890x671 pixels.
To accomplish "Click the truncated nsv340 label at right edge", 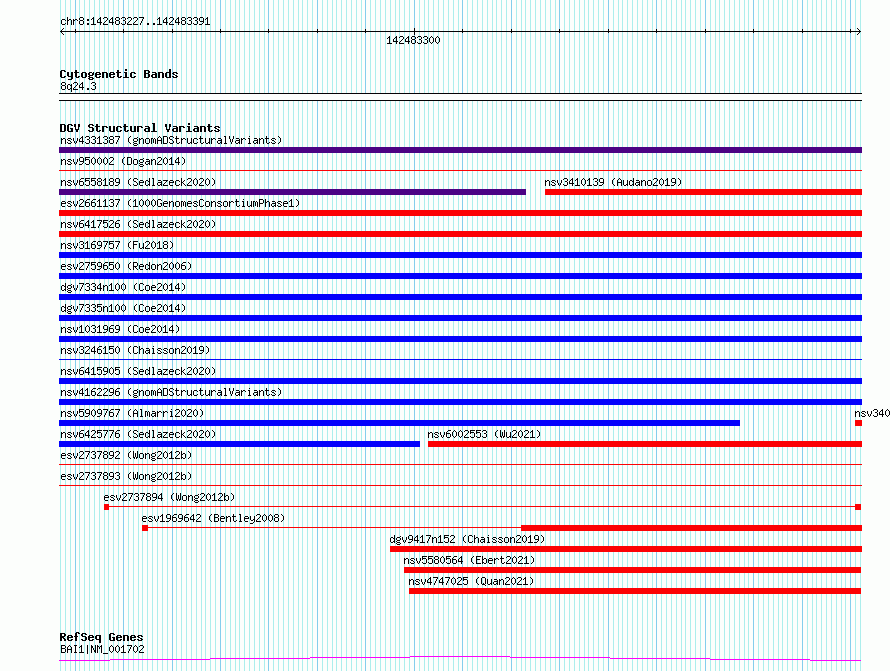I will coord(872,413).
